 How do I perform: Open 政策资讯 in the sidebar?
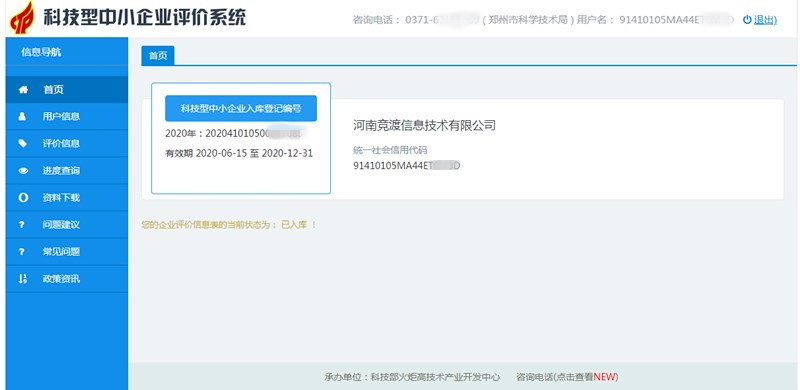(x=67, y=279)
